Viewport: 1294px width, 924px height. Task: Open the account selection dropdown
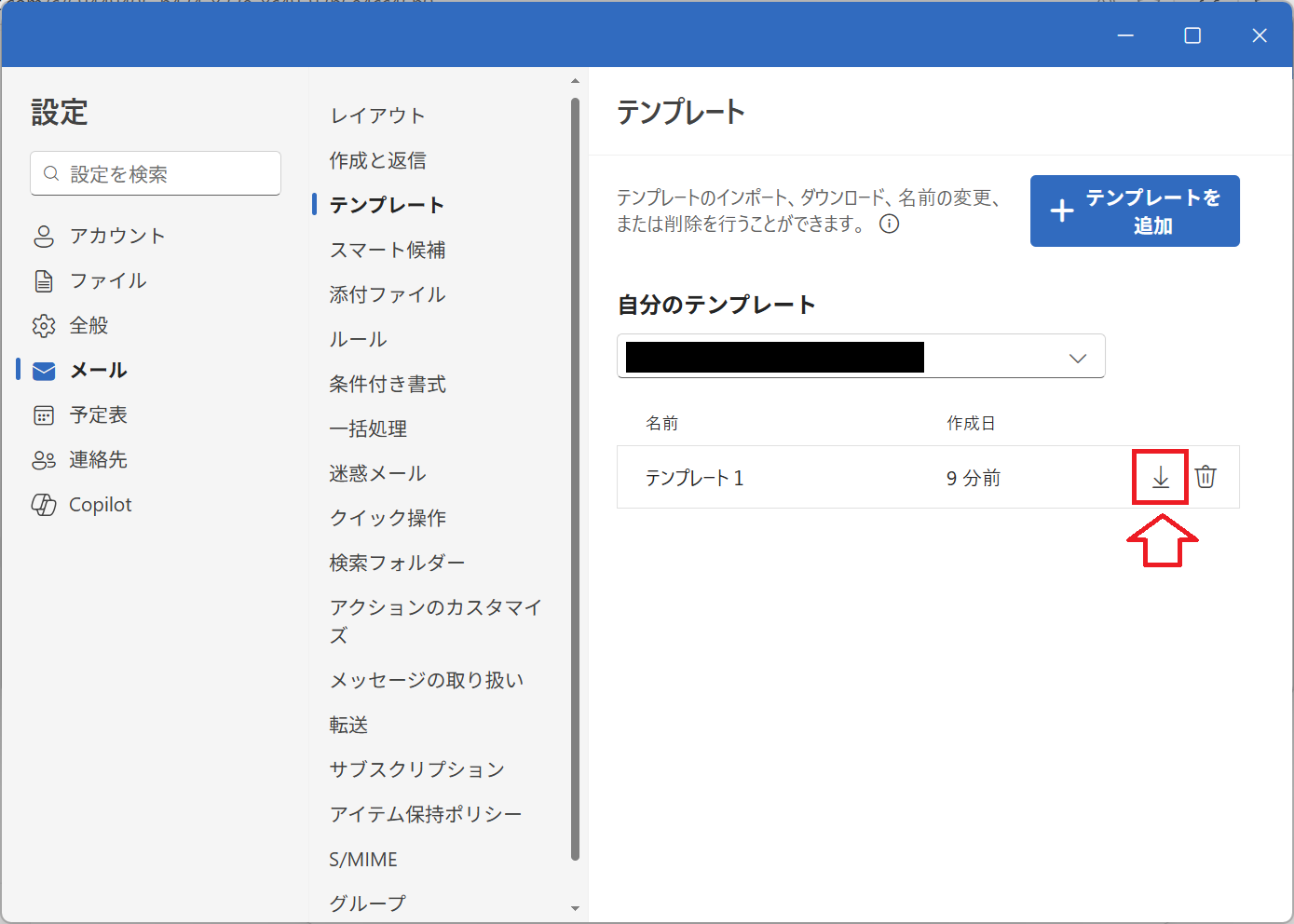[x=1078, y=357]
